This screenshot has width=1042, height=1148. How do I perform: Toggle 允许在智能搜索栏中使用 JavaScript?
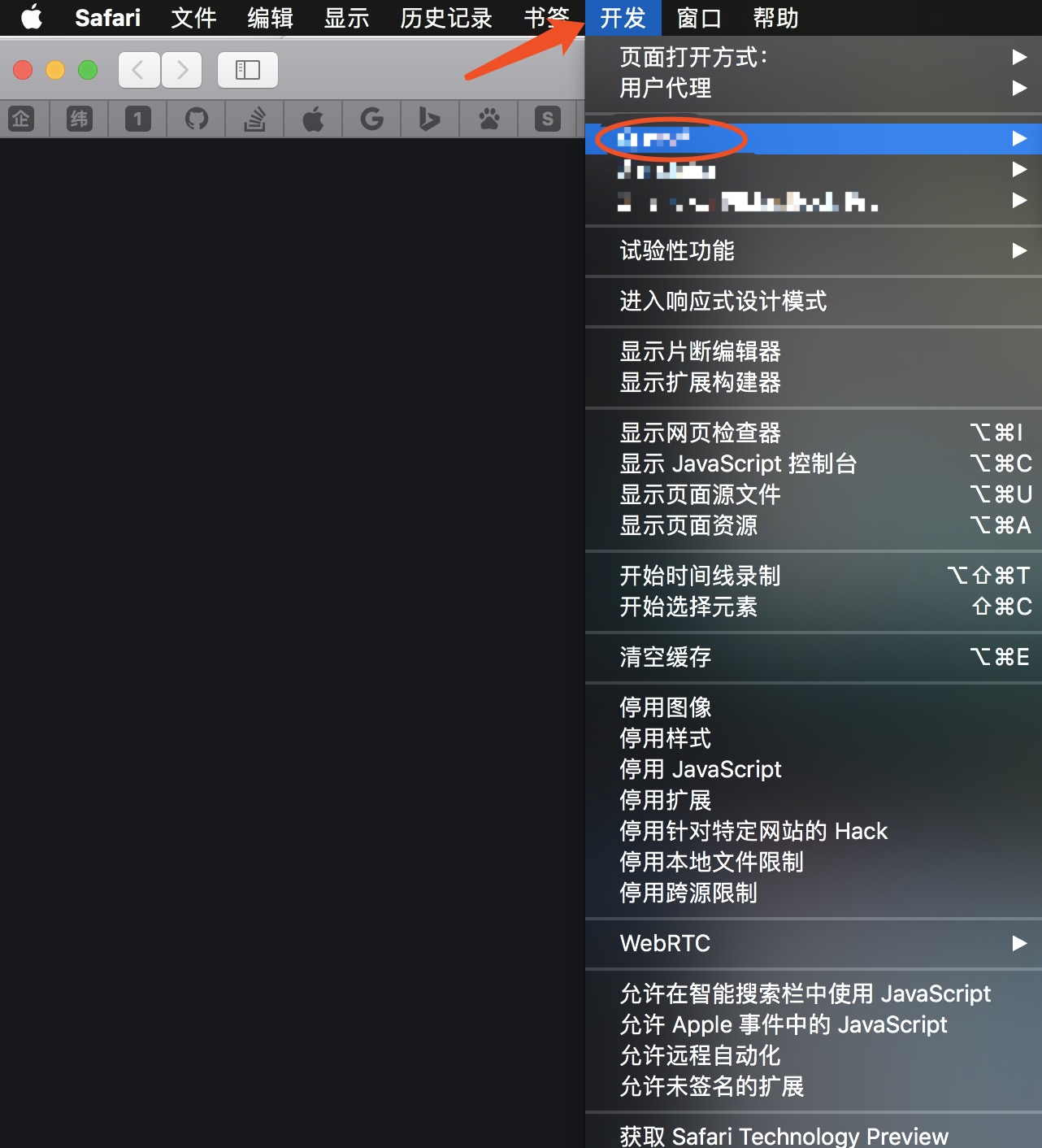point(814,994)
